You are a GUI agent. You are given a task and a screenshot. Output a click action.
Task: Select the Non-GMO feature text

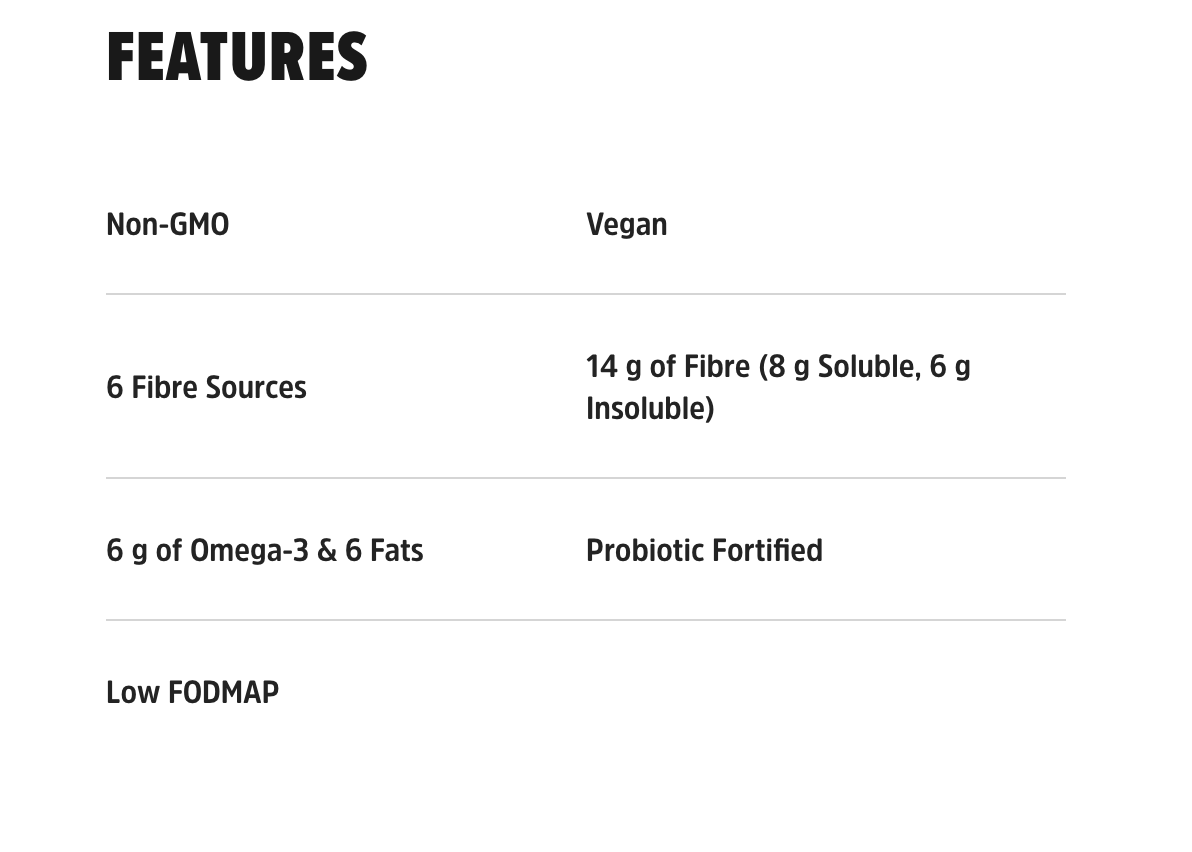167,224
